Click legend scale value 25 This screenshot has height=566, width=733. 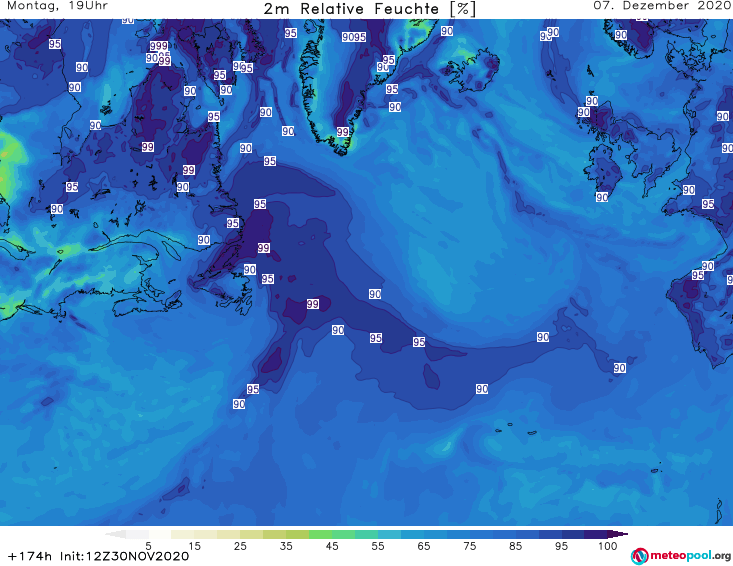[x=240, y=546]
